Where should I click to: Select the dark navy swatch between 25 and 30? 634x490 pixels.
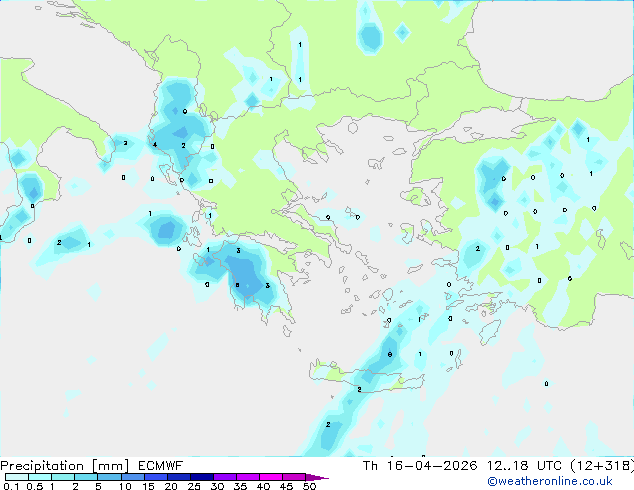click(x=202, y=477)
